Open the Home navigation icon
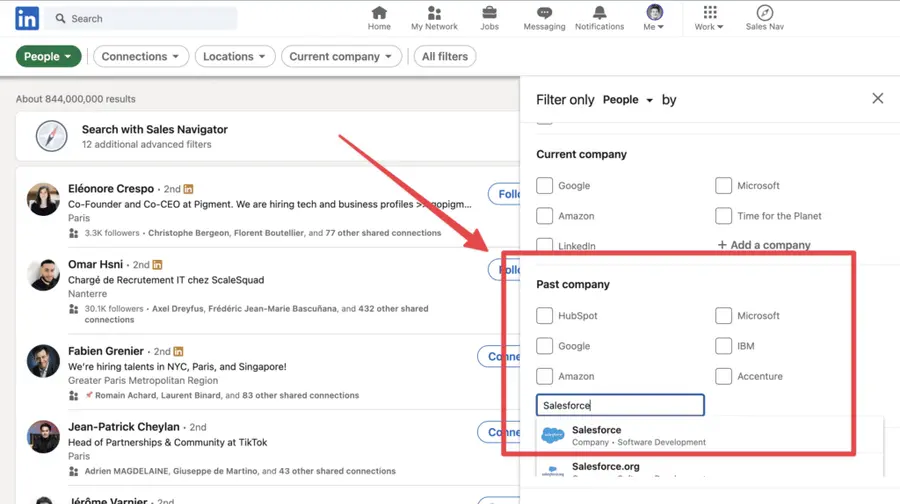The width and height of the screenshot is (900, 504). point(379,13)
